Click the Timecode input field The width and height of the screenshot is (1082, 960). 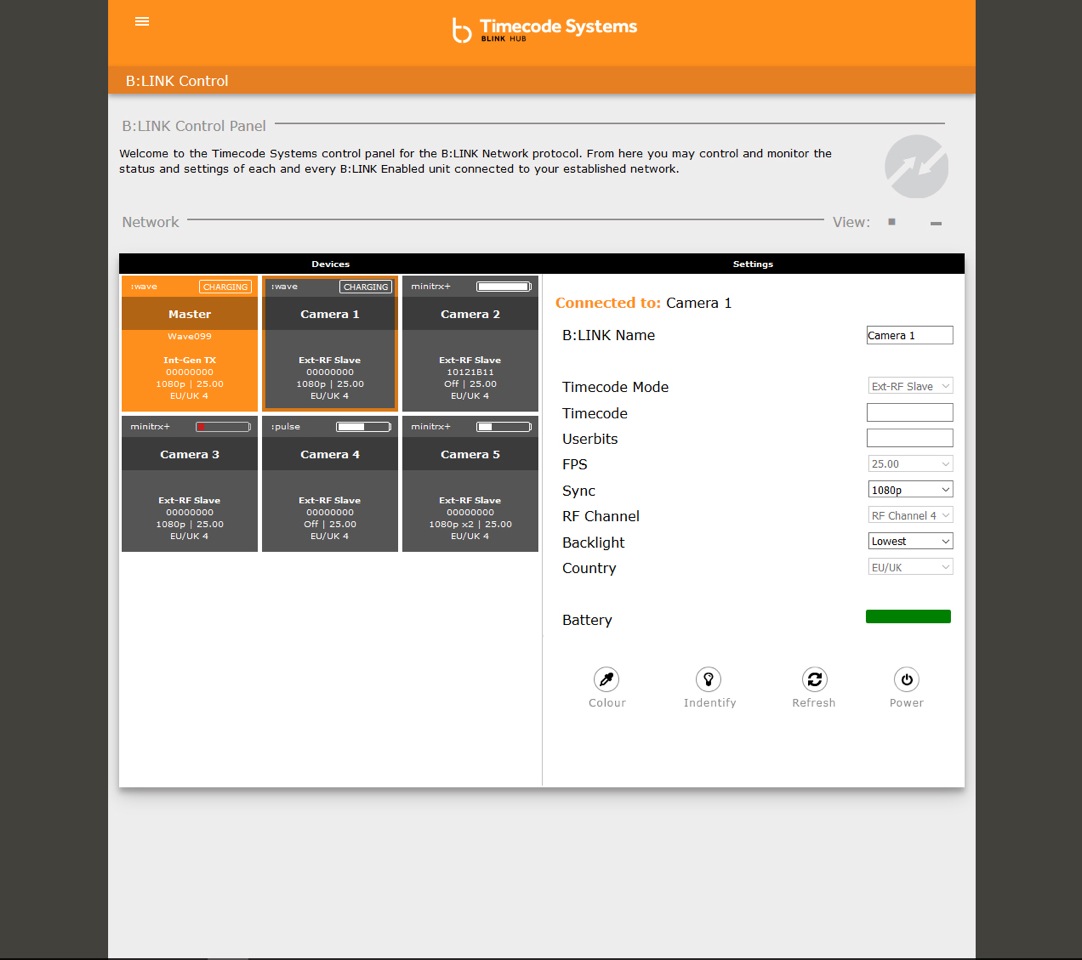(x=910, y=413)
